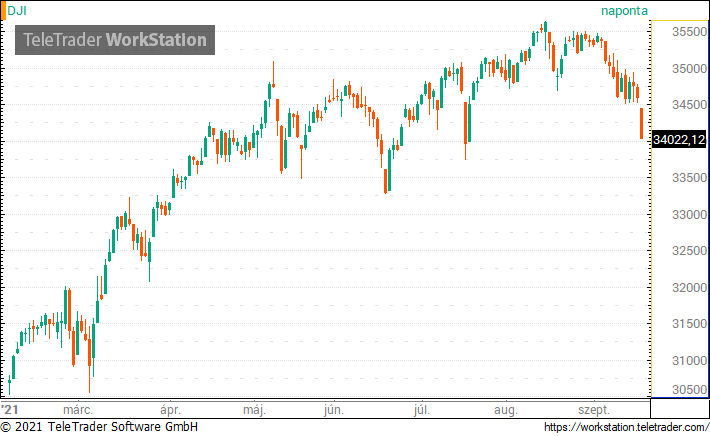Click the 'máj.' month label

(254, 410)
